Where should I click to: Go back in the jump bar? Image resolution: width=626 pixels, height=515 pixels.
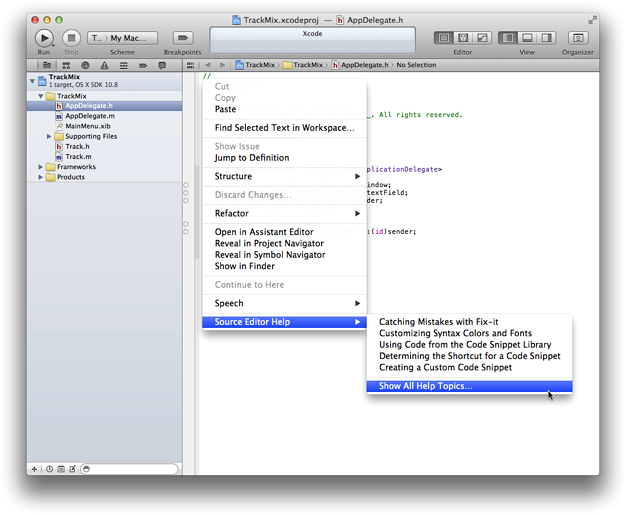(208, 65)
